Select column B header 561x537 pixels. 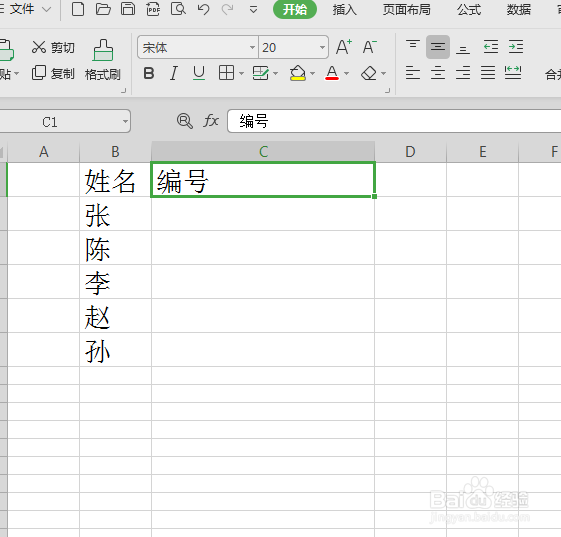coord(115,152)
